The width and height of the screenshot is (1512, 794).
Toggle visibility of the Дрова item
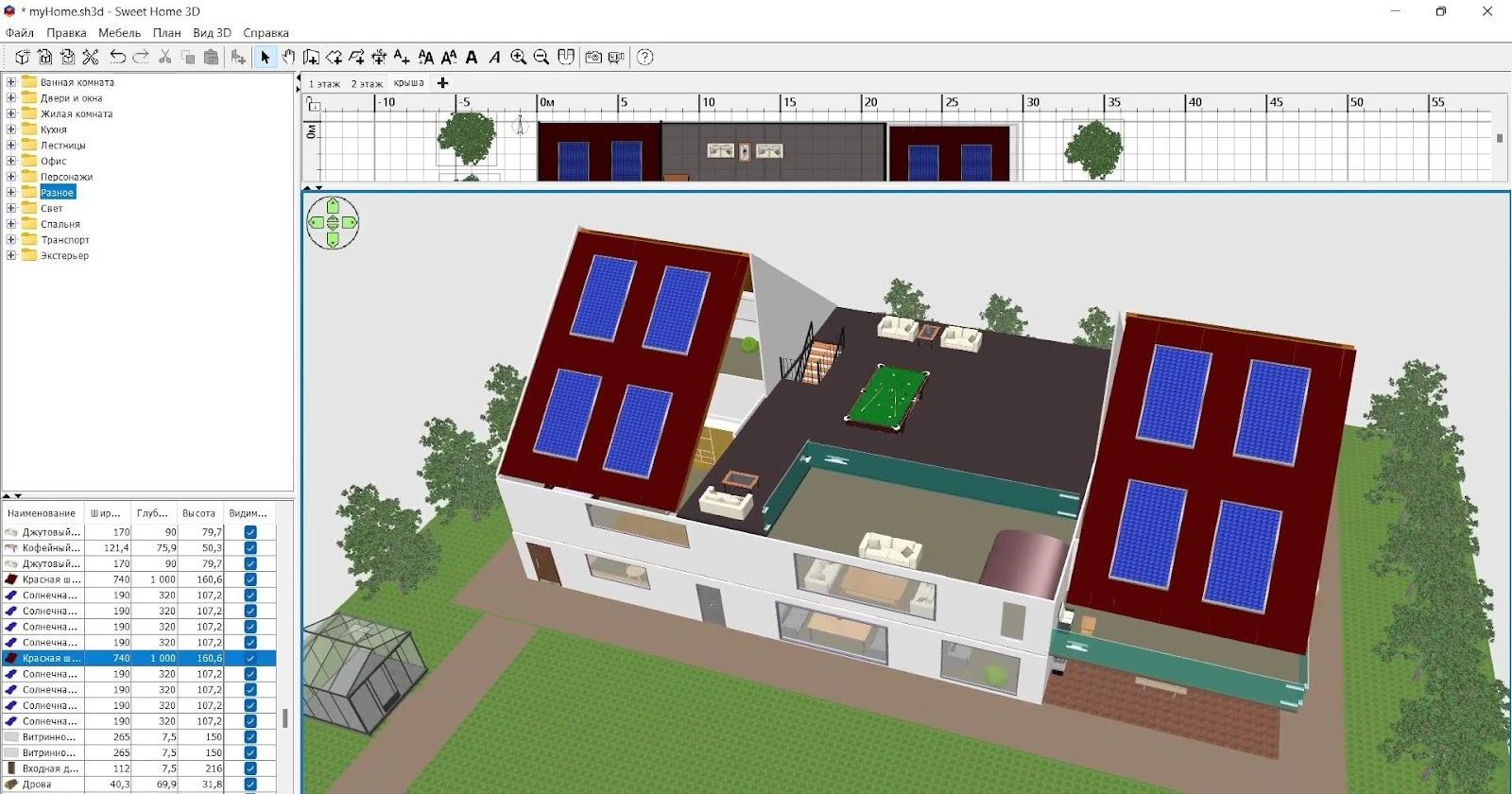pyautogui.click(x=250, y=785)
